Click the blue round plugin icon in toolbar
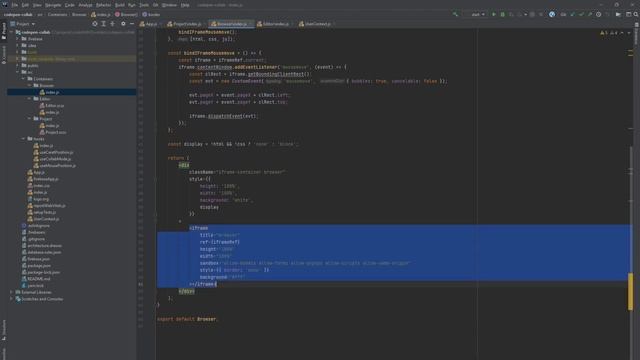Viewport: 640px width, 360px height. (x=552, y=14)
